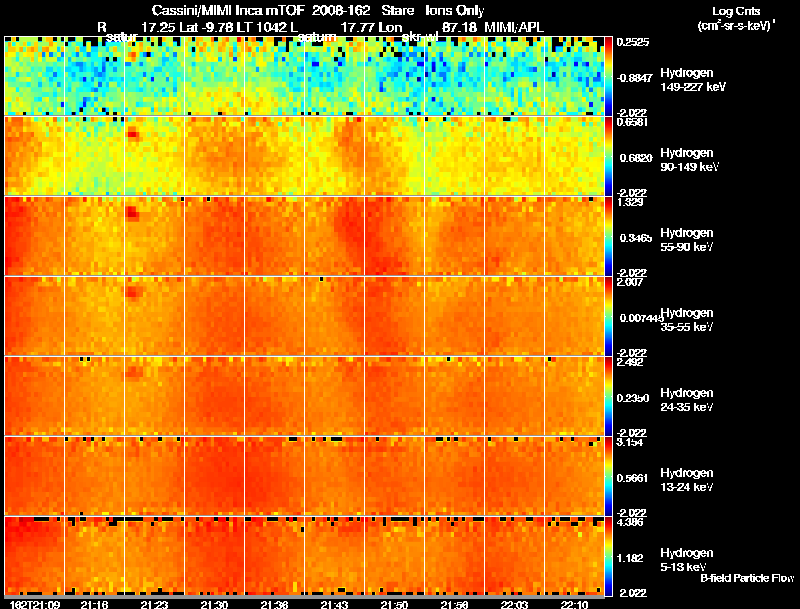Click the '2008-162' date in the title
Image resolution: width=800 pixels, height=609 pixels.
(x=341, y=10)
